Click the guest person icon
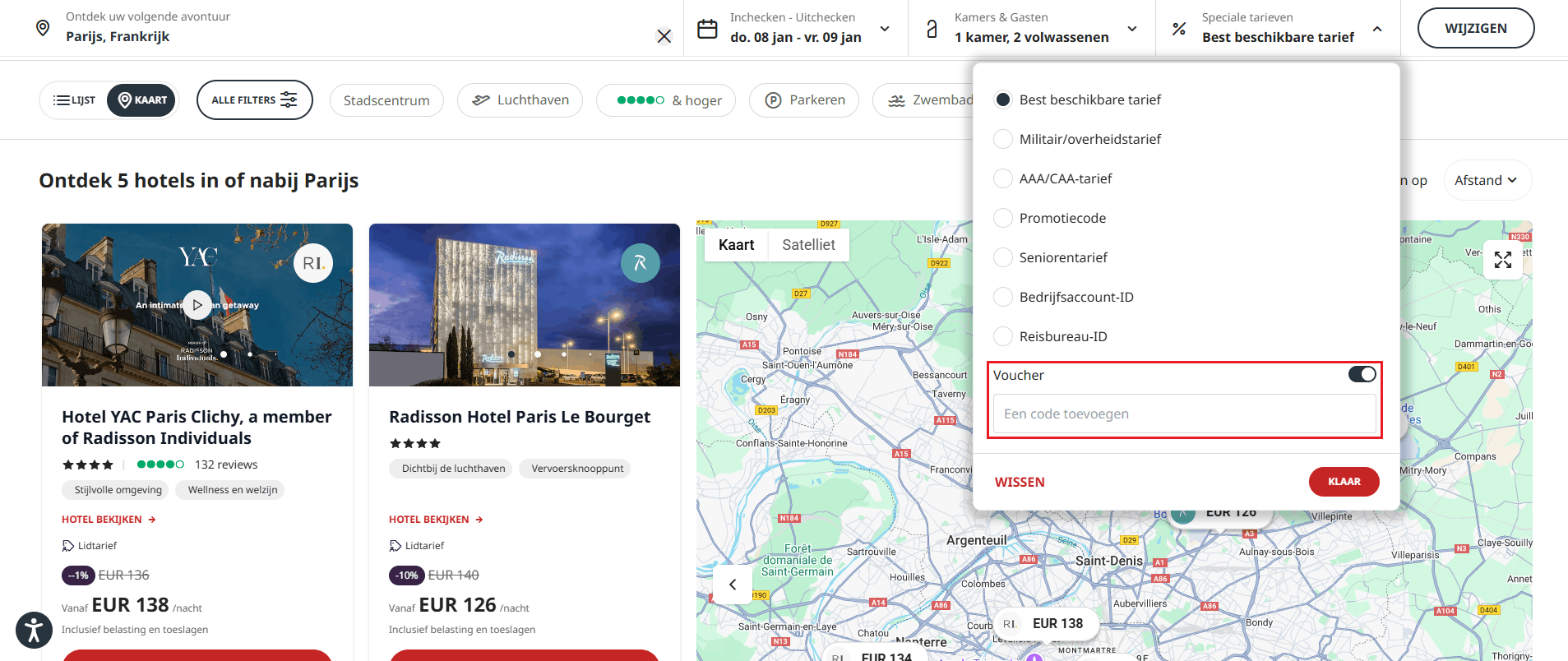Screen dimensions: 1568x661 [x=932, y=29]
